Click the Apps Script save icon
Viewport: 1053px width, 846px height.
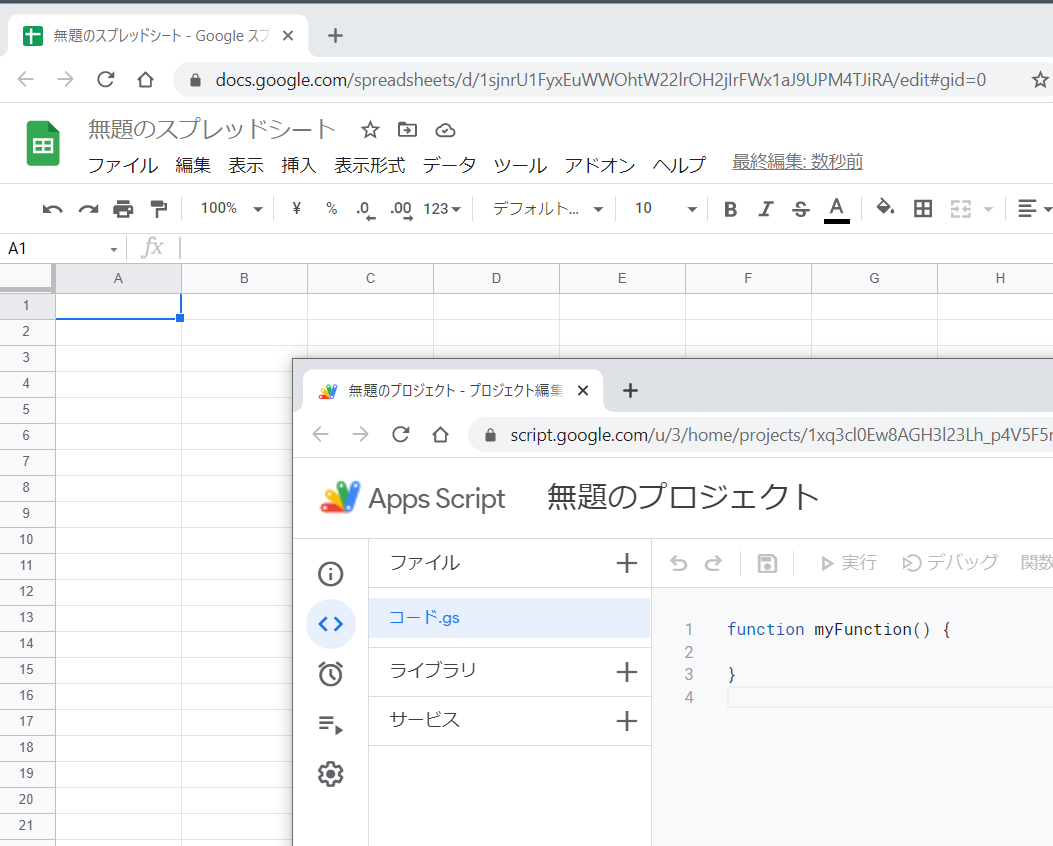click(767, 563)
